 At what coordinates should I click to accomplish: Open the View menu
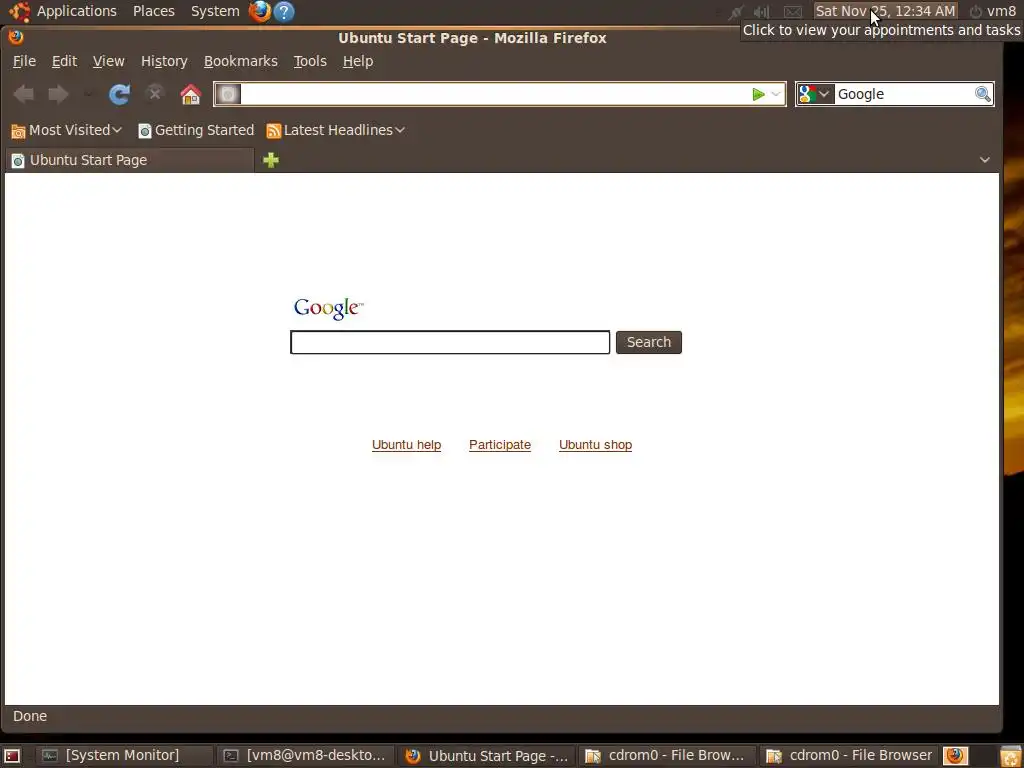click(108, 61)
